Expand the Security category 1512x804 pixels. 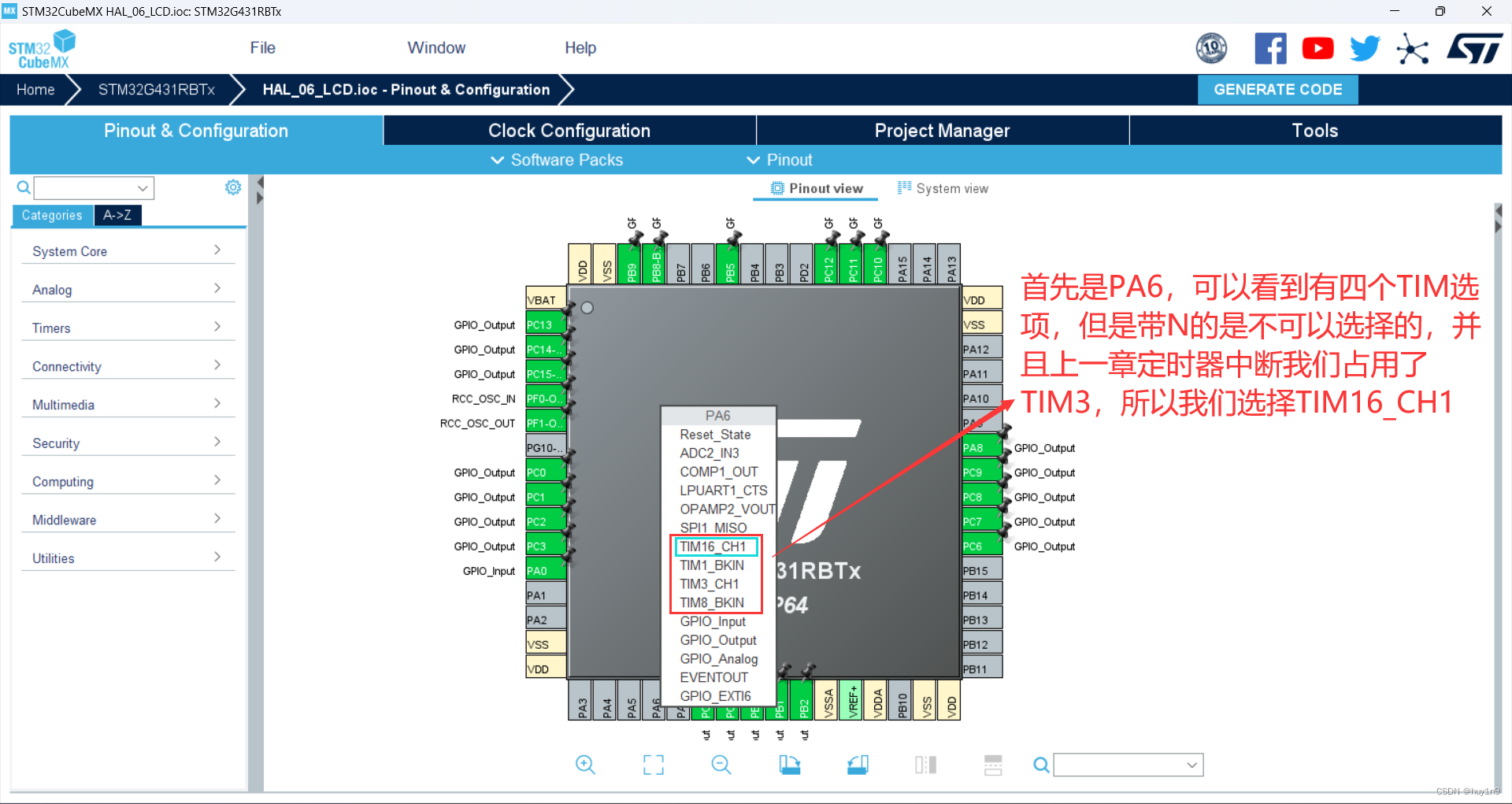128,443
